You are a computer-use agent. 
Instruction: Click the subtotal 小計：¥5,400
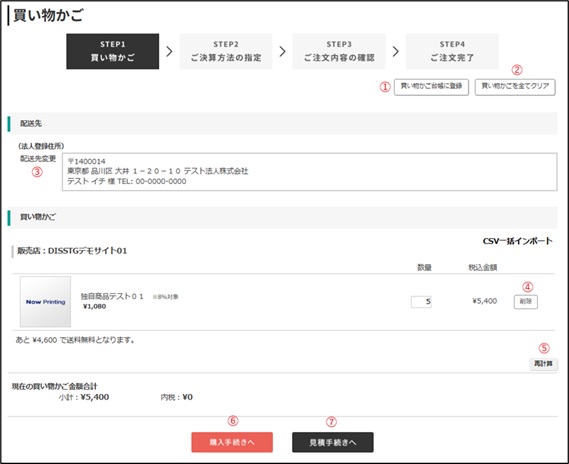point(84,397)
